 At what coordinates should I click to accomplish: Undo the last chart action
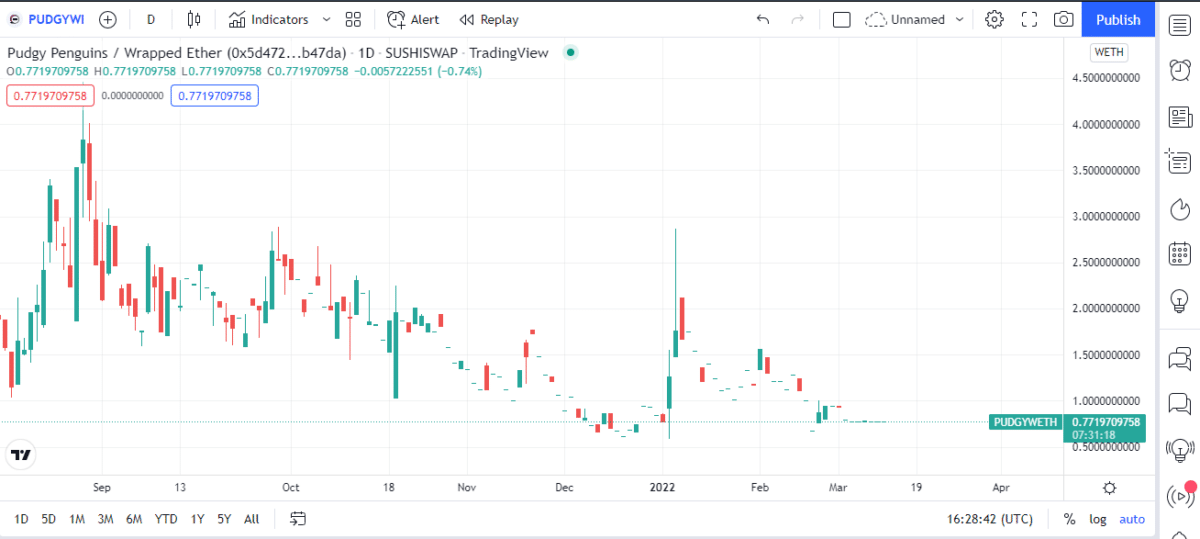pyautogui.click(x=764, y=19)
